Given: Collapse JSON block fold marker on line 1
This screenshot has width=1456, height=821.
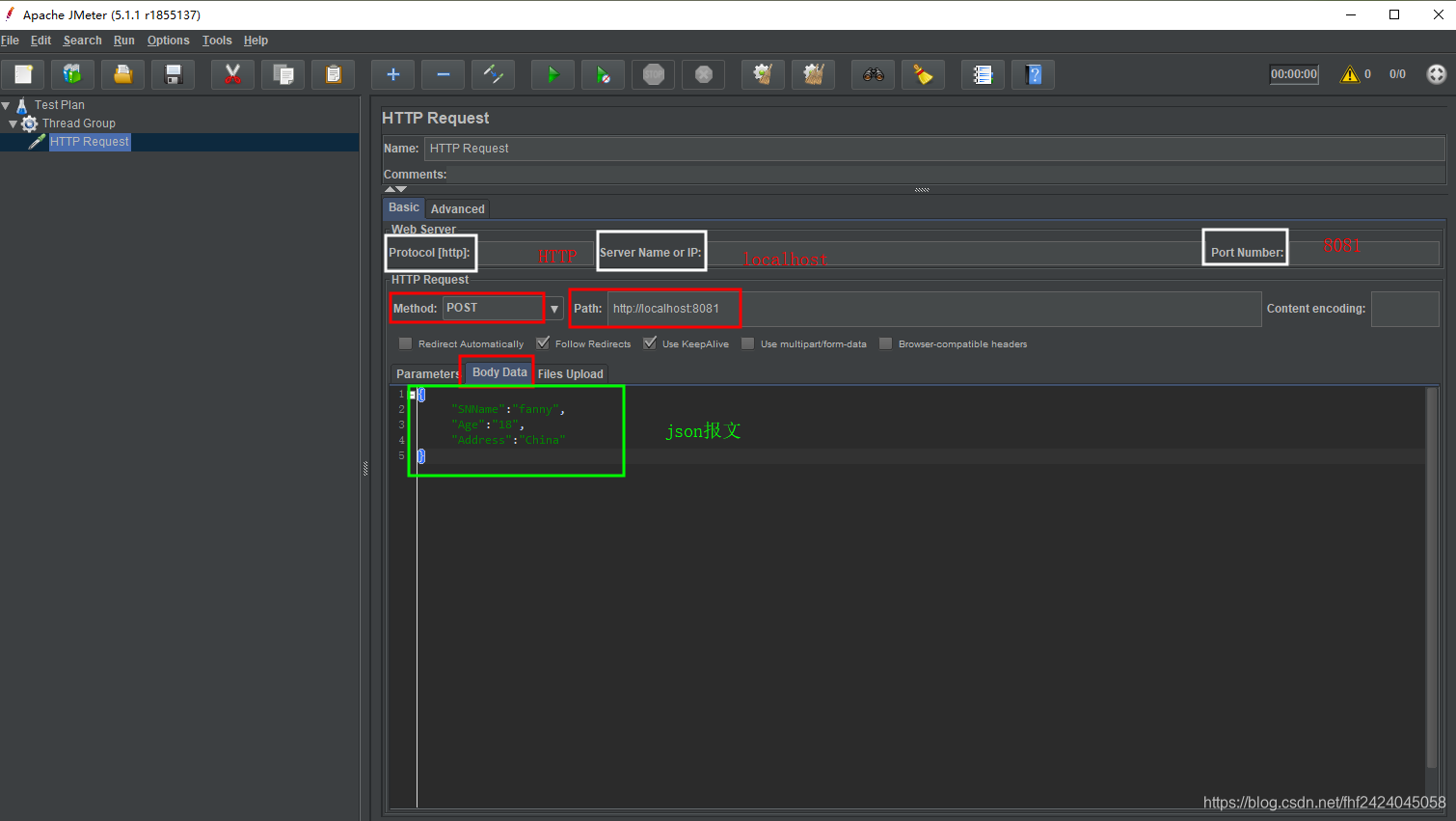Looking at the screenshot, I should coord(413,395).
